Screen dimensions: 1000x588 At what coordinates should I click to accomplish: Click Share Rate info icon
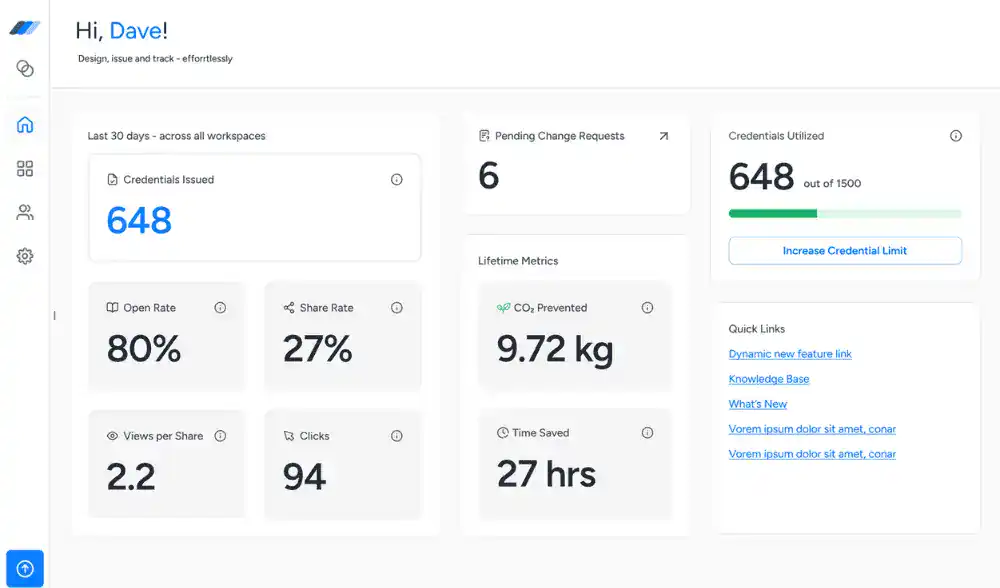pos(396,308)
